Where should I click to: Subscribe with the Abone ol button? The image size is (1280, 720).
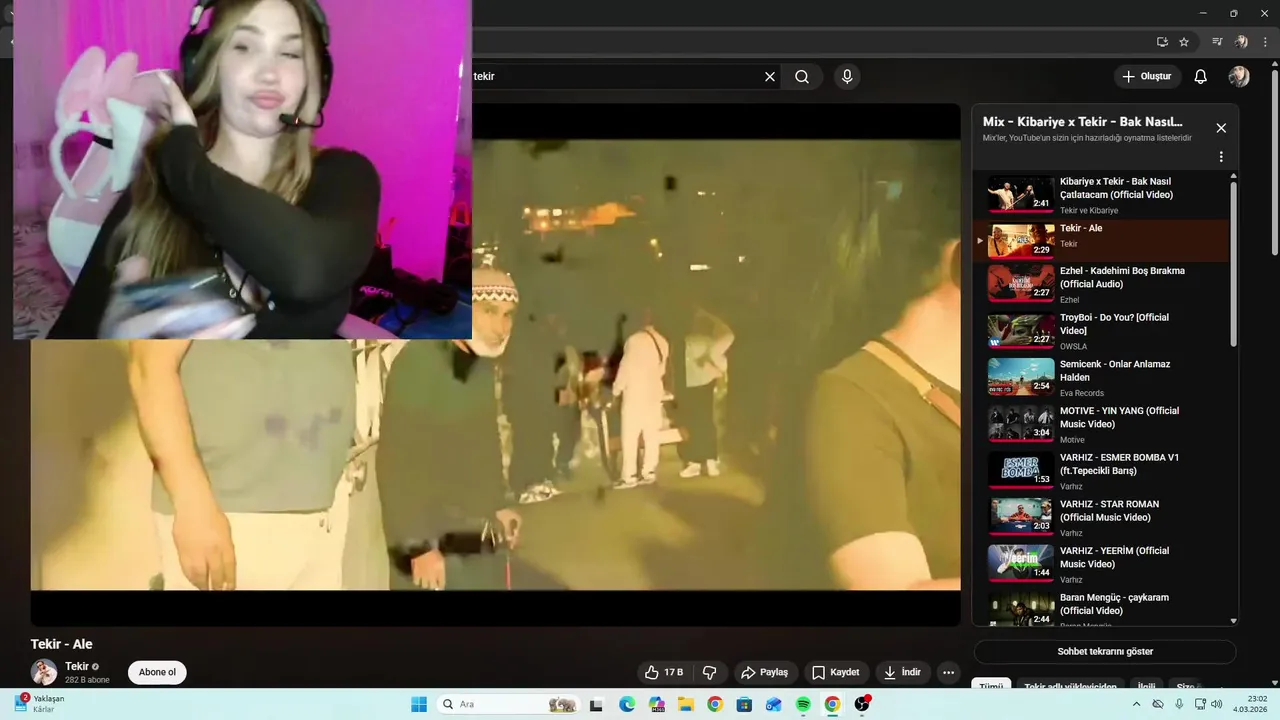(x=157, y=672)
